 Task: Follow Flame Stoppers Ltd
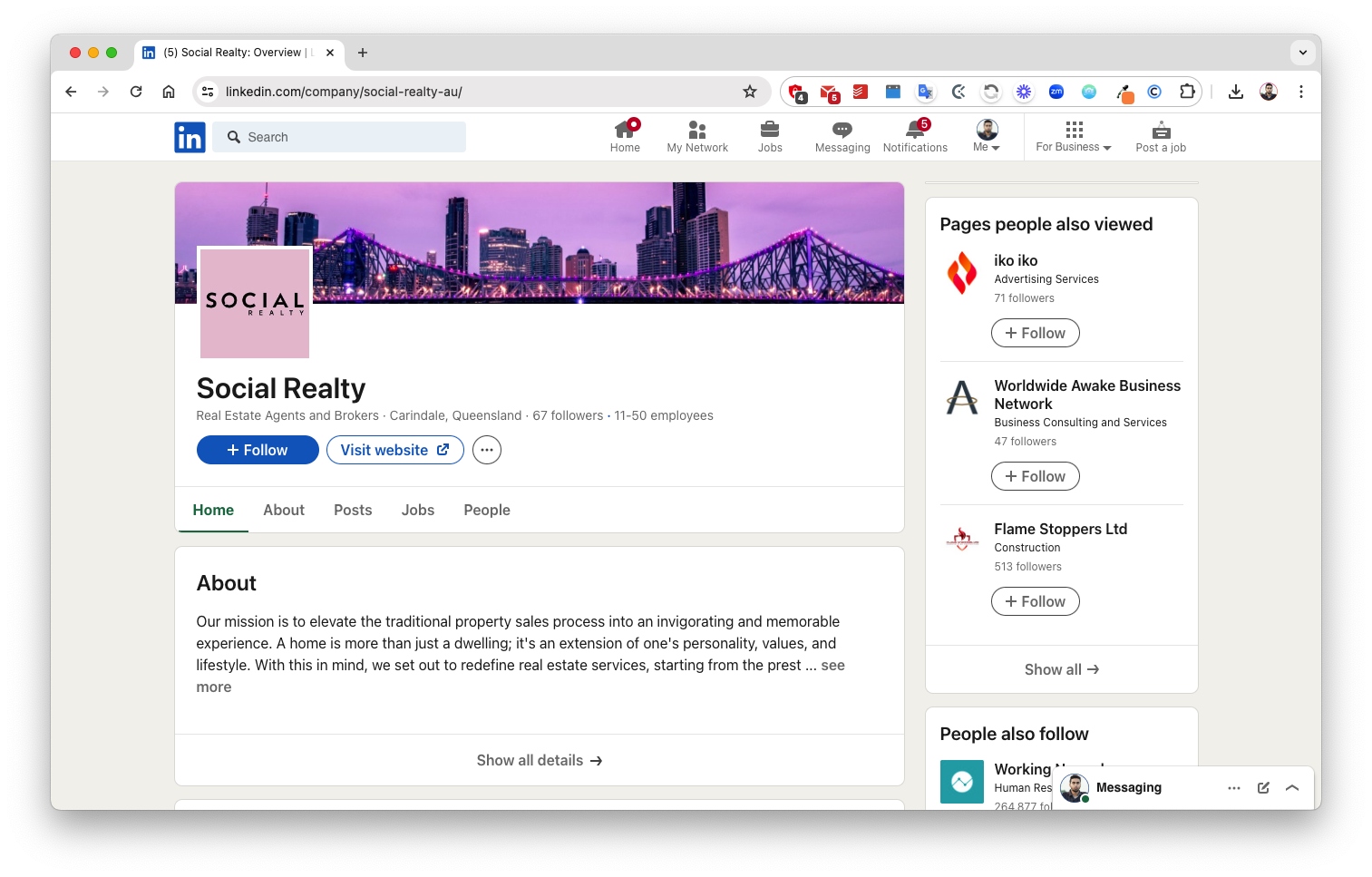point(1036,601)
